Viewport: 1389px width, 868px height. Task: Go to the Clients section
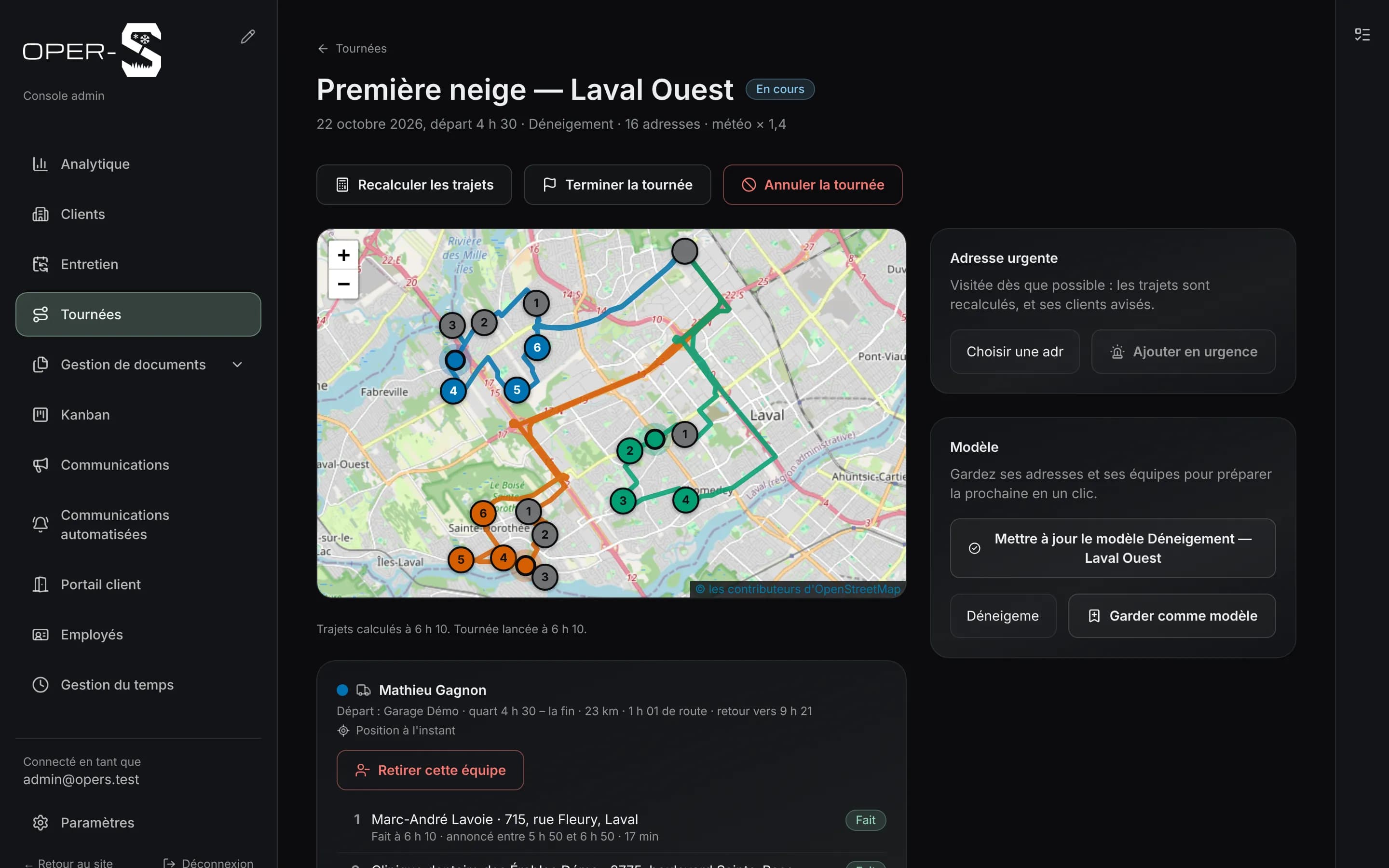(x=138, y=214)
